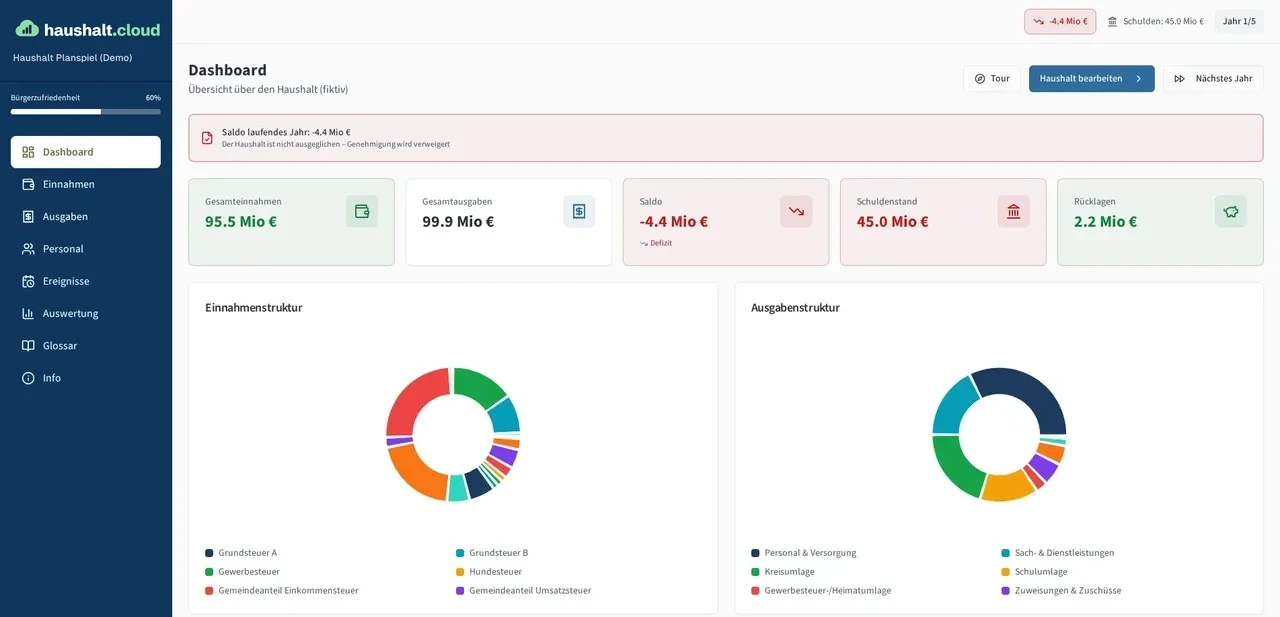This screenshot has height=617, width=1280.
Task: Click the chevron on Haushalt bearbeiten button
Action: [1138, 79]
